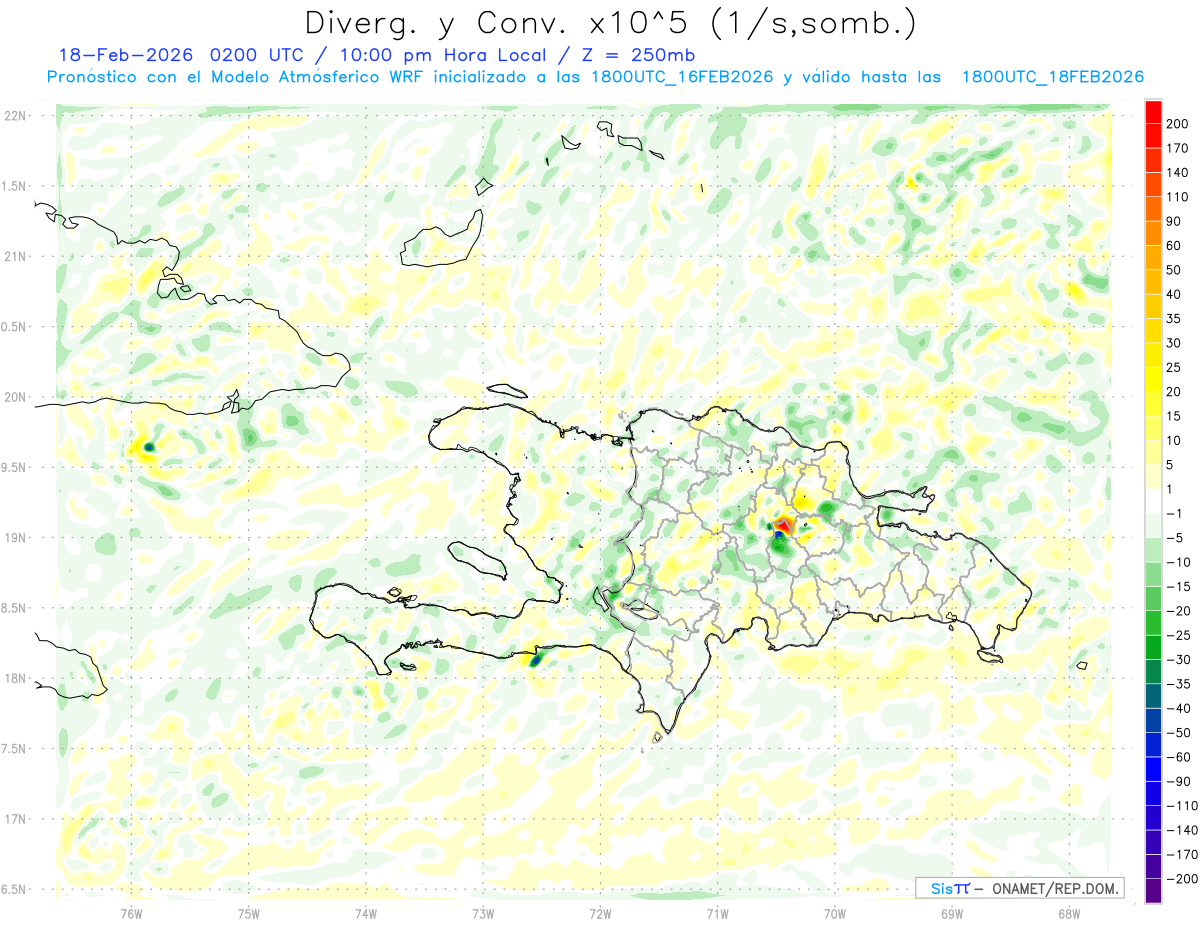Viewport: 1200px width, 927px height.
Task: Click the '76W' longitude label
Action: click(131, 913)
